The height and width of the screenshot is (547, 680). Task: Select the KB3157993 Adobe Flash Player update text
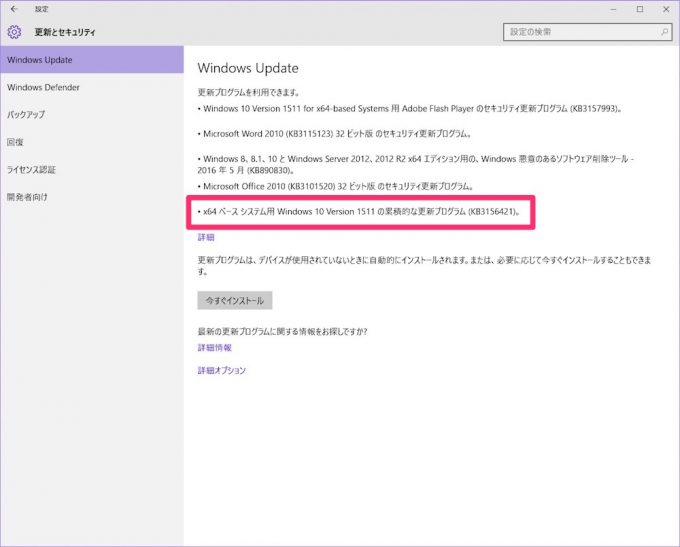tap(410, 108)
